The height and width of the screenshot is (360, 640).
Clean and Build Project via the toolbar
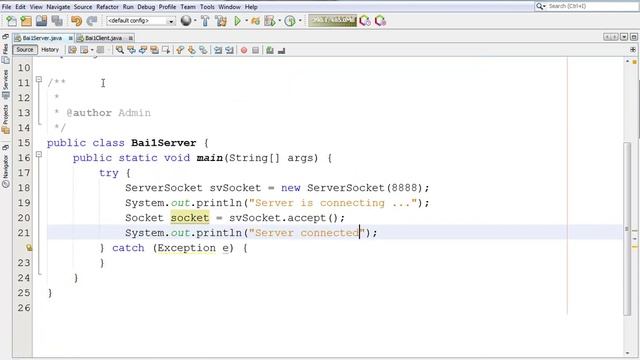tap(221, 21)
